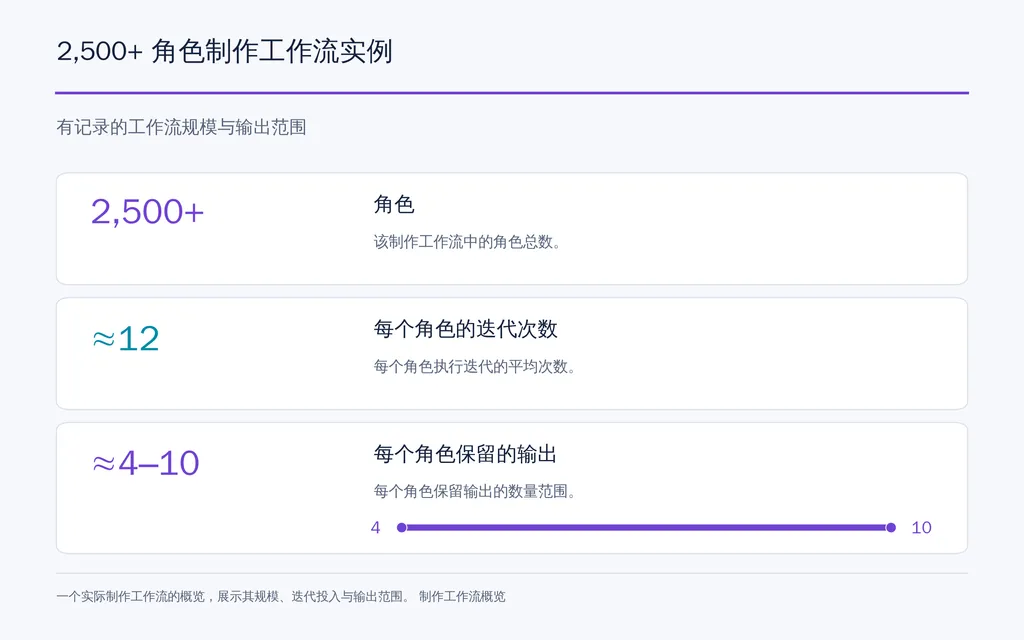Click the description '每个角色保留输出的数量范围。'
Image resolution: width=1024 pixels, height=640 pixels.
point(474,491)
